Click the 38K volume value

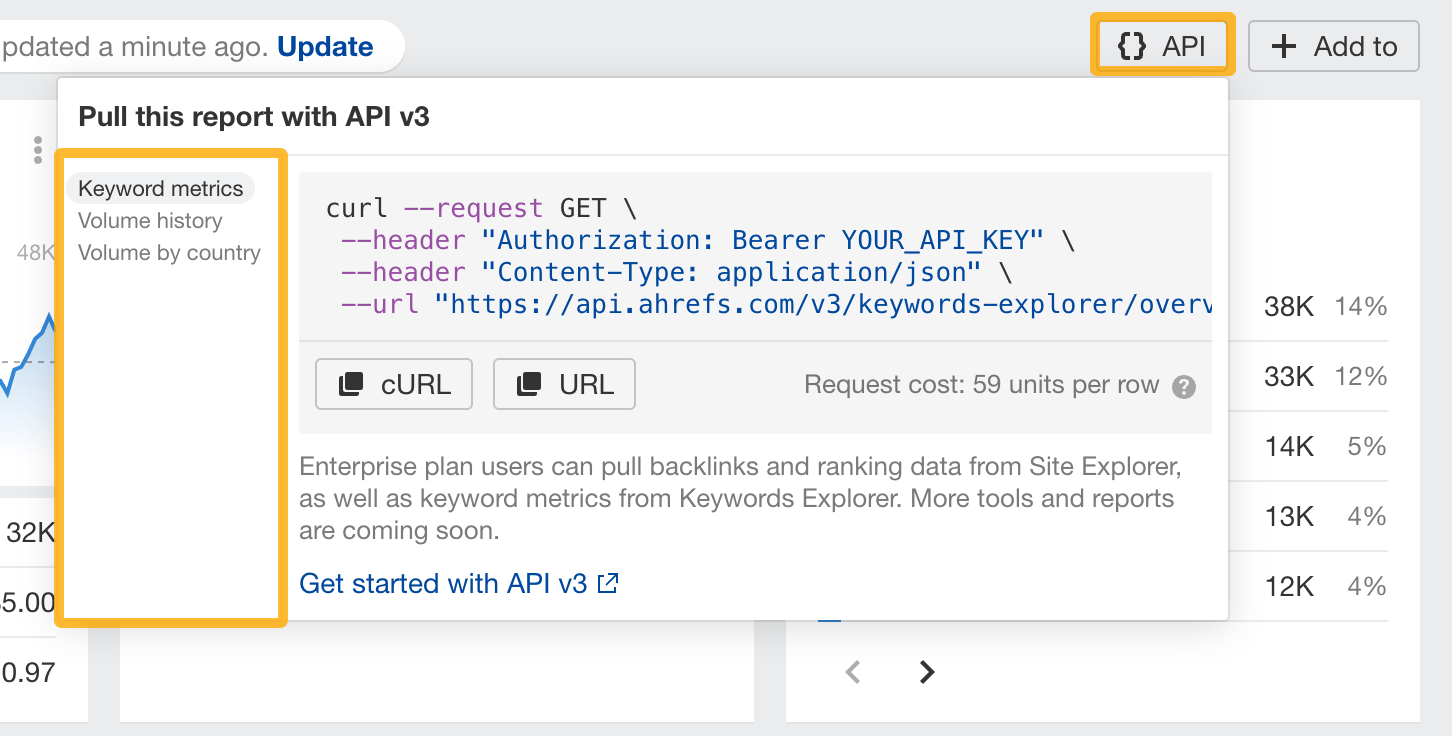click(1289, 307)
